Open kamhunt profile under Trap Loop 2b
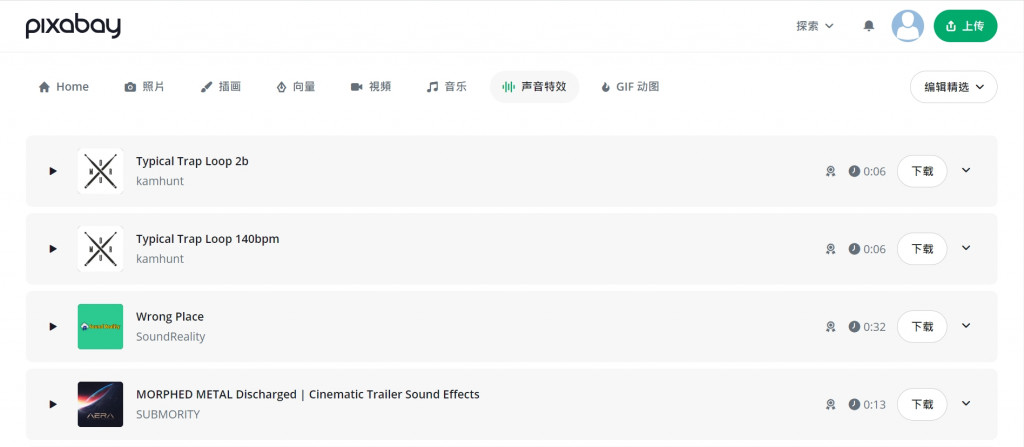The width and height of the screenshot is (1024, 447). click(x=160, y=181)
